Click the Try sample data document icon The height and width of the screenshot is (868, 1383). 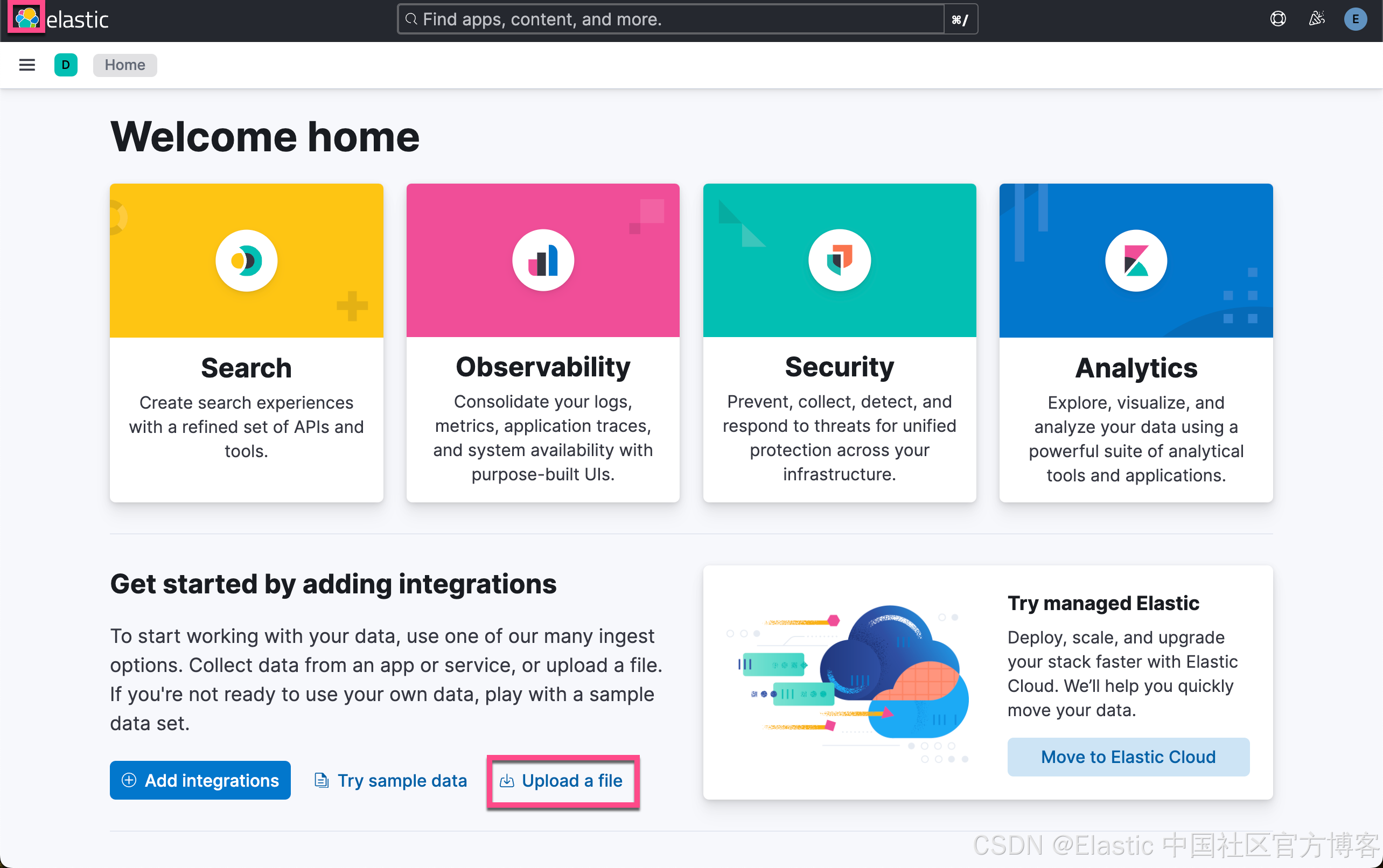tap(321, 780)
